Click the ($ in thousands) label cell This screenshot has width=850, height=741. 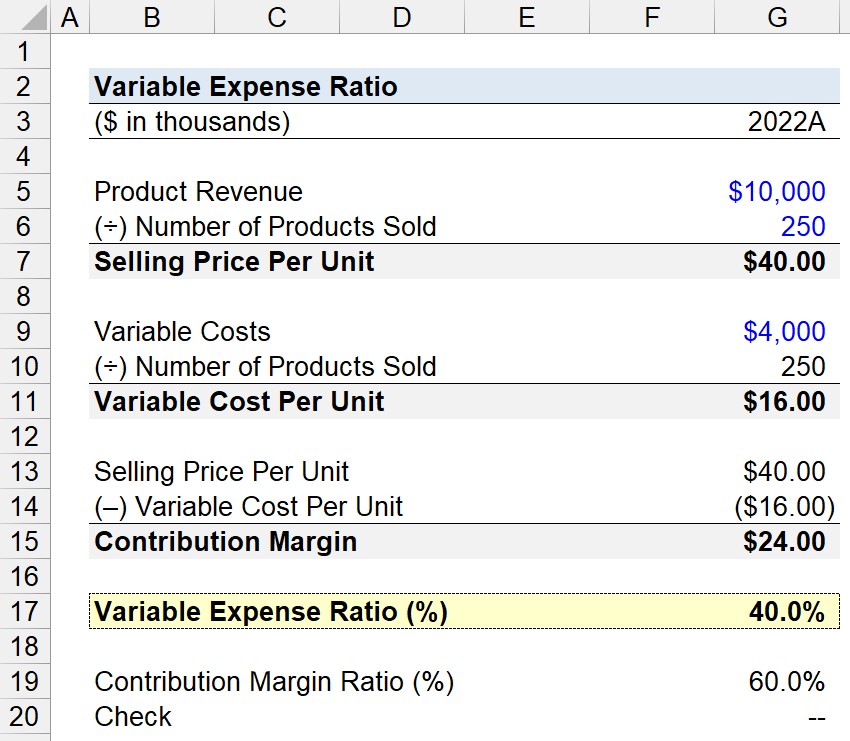(192, 121)
